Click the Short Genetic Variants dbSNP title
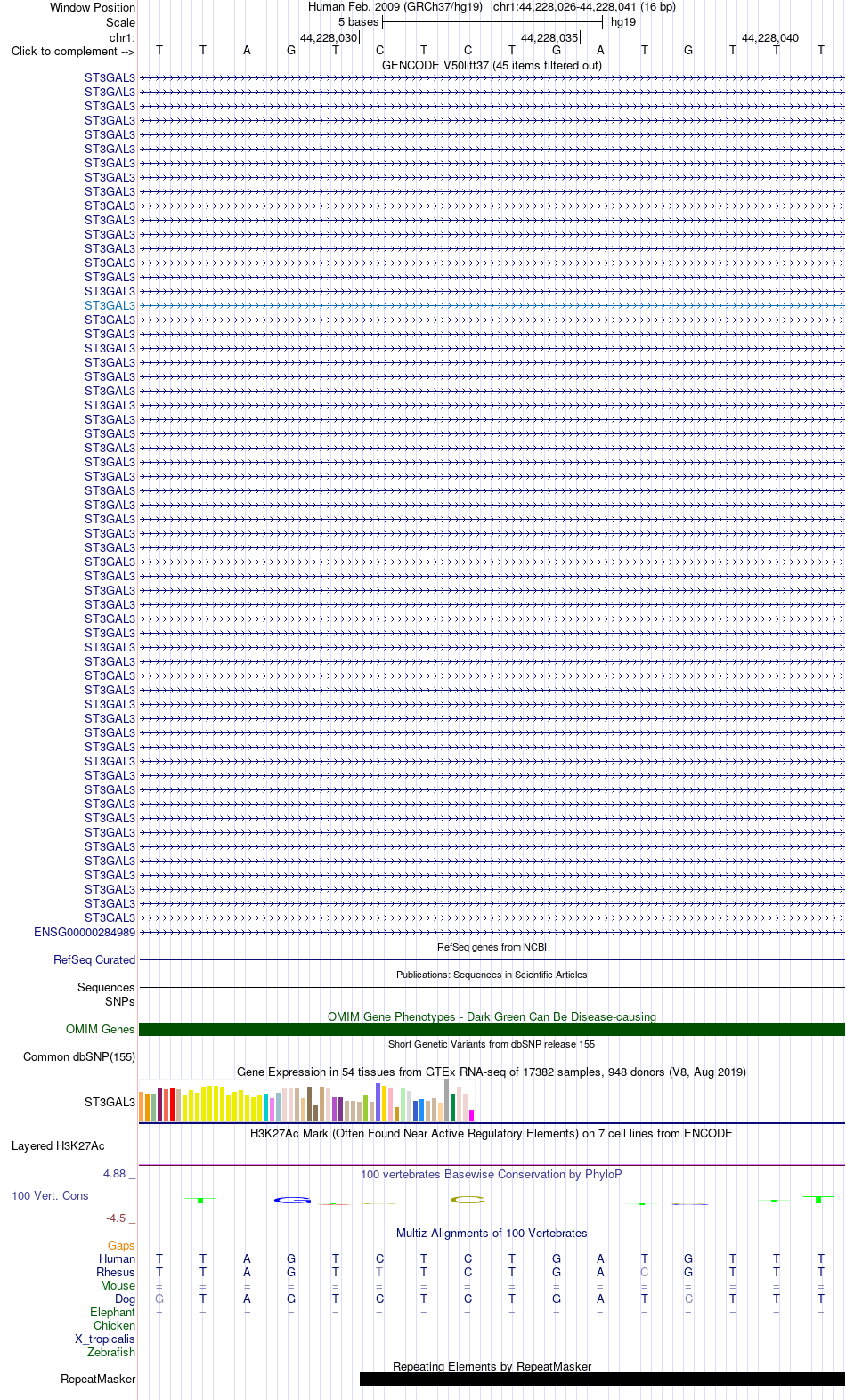The height and width of the screenshot is (1400, 846). tap(492, 1044)
